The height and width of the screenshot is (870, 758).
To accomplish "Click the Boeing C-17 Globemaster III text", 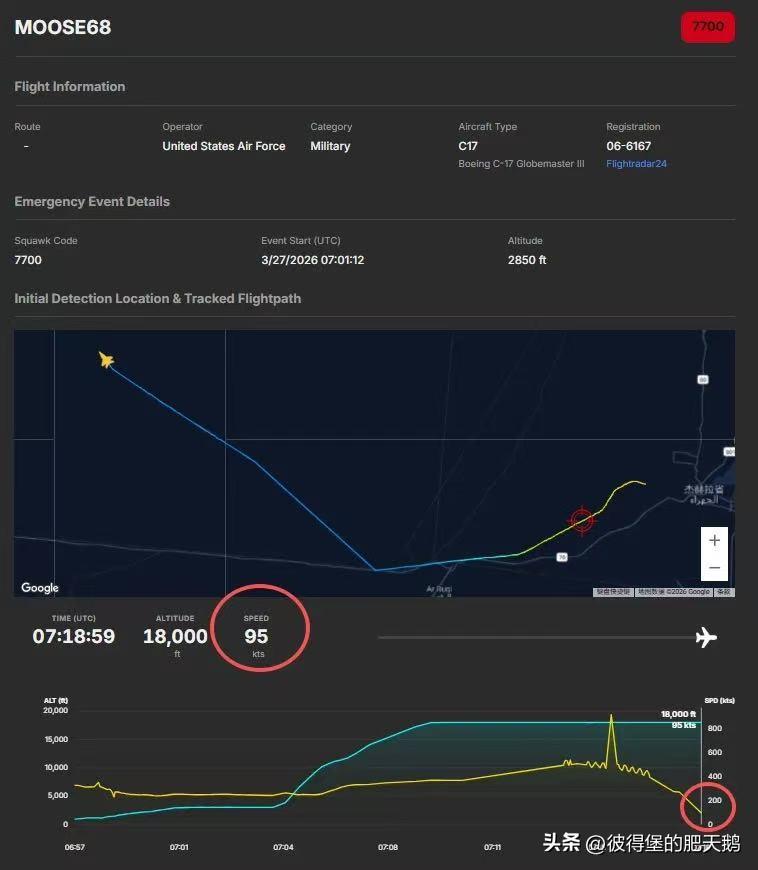I will click(521, 164).
